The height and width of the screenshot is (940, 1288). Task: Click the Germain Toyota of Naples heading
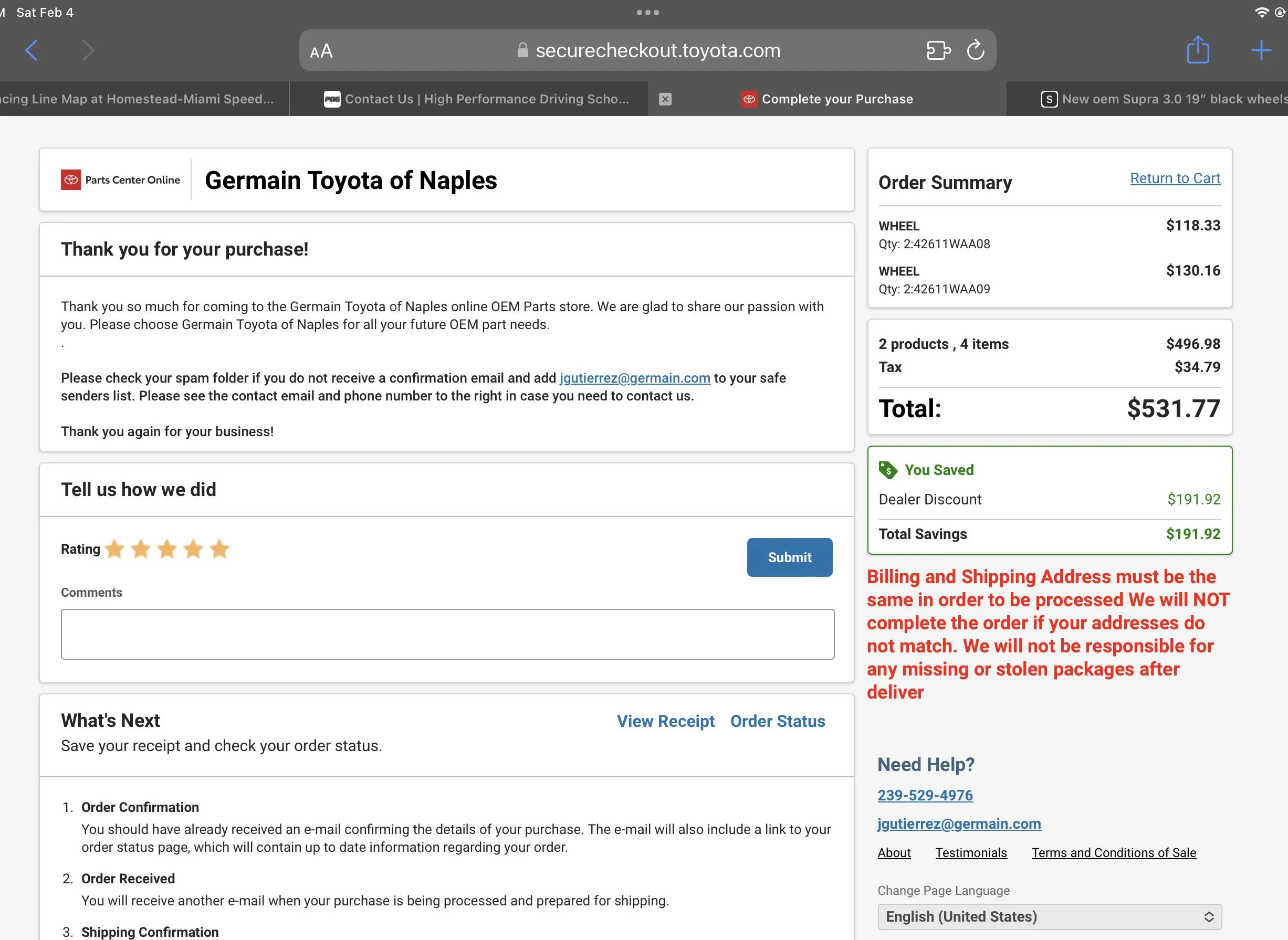point(351,181)
